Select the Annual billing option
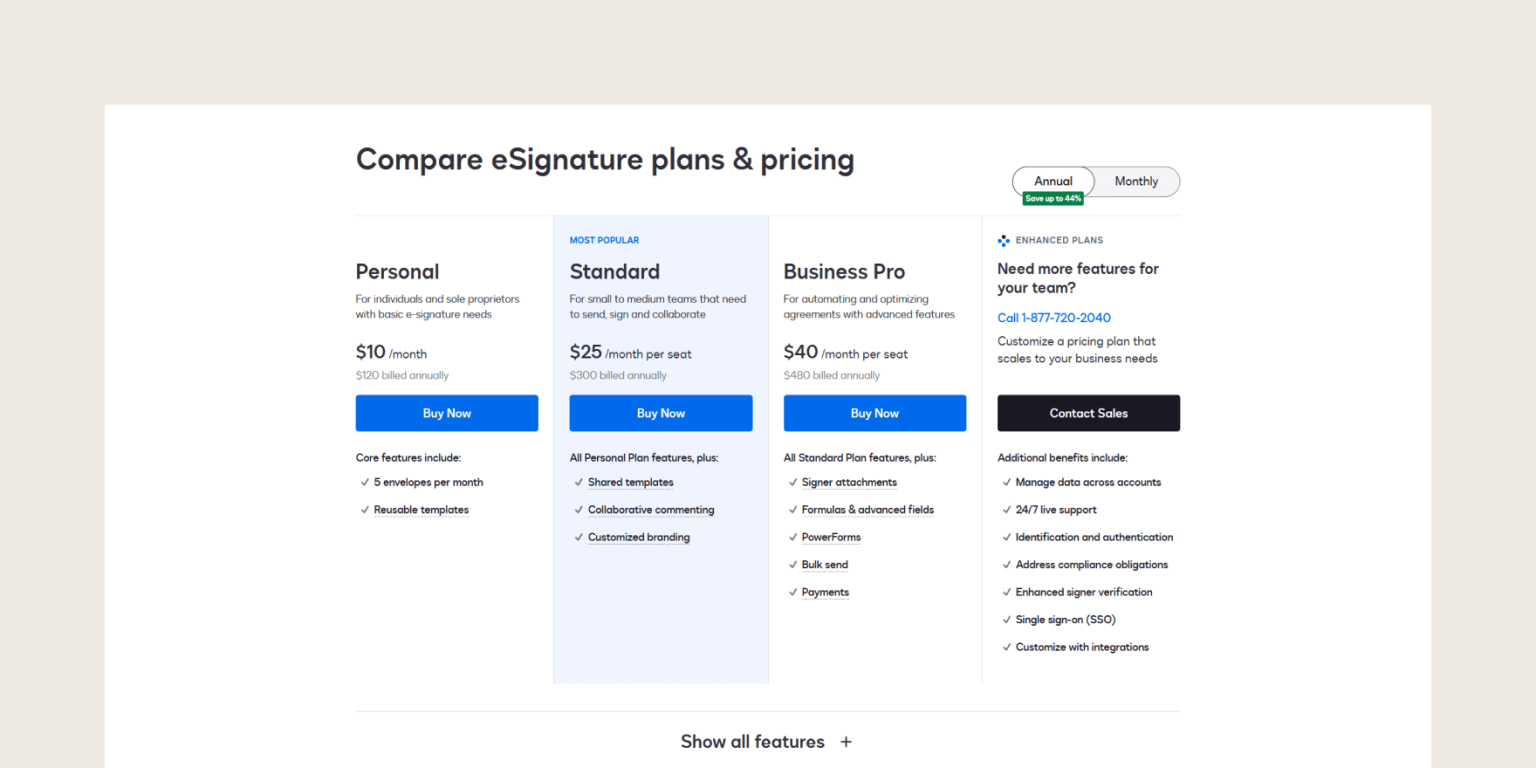The width and height of the screenshot is (1536, 768). (x=1053, y=181)
